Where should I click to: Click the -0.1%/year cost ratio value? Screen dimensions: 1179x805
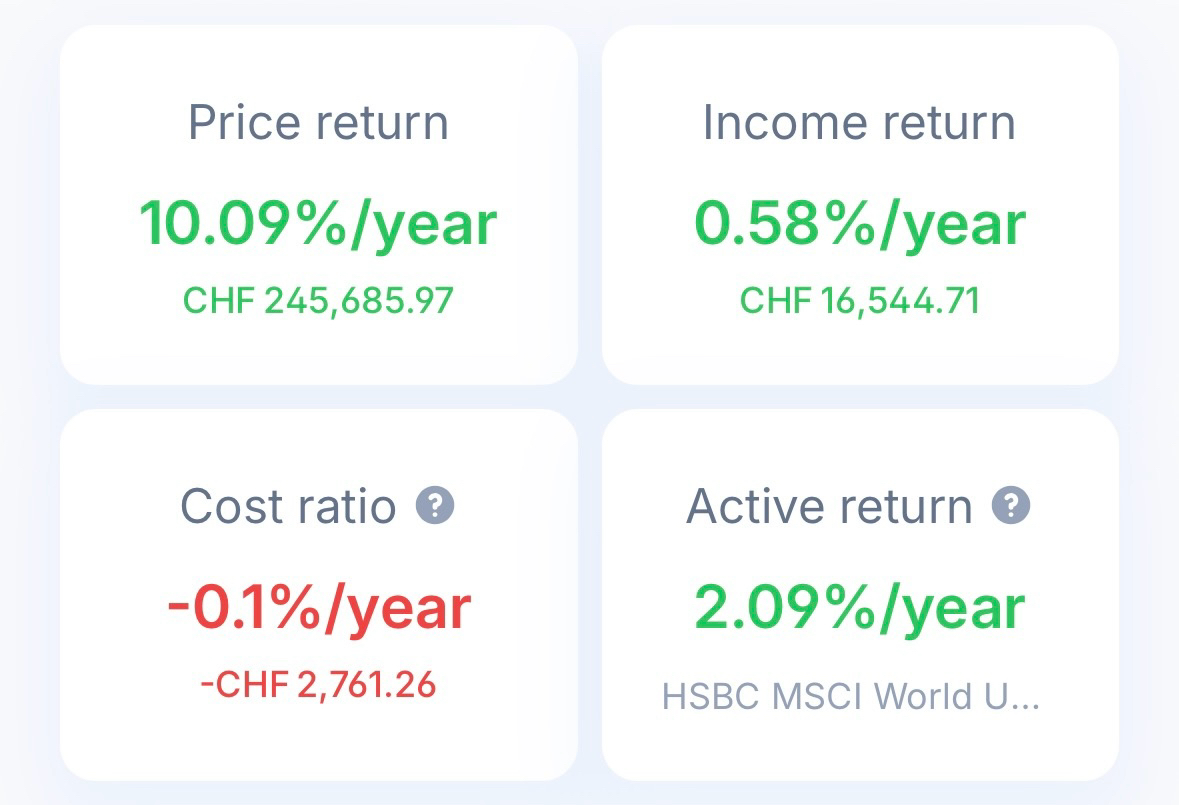318,607
